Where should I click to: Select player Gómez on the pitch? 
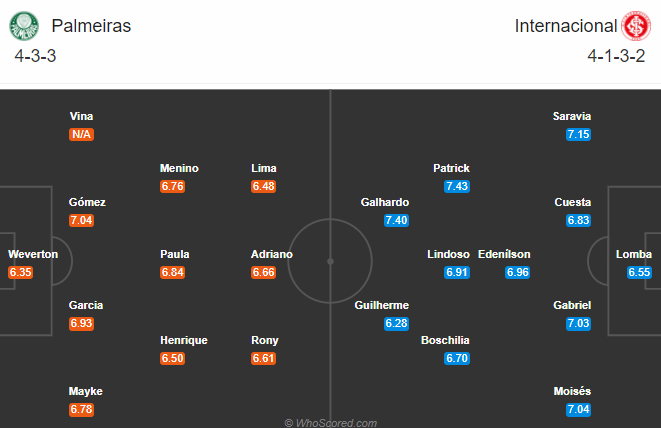87,202
